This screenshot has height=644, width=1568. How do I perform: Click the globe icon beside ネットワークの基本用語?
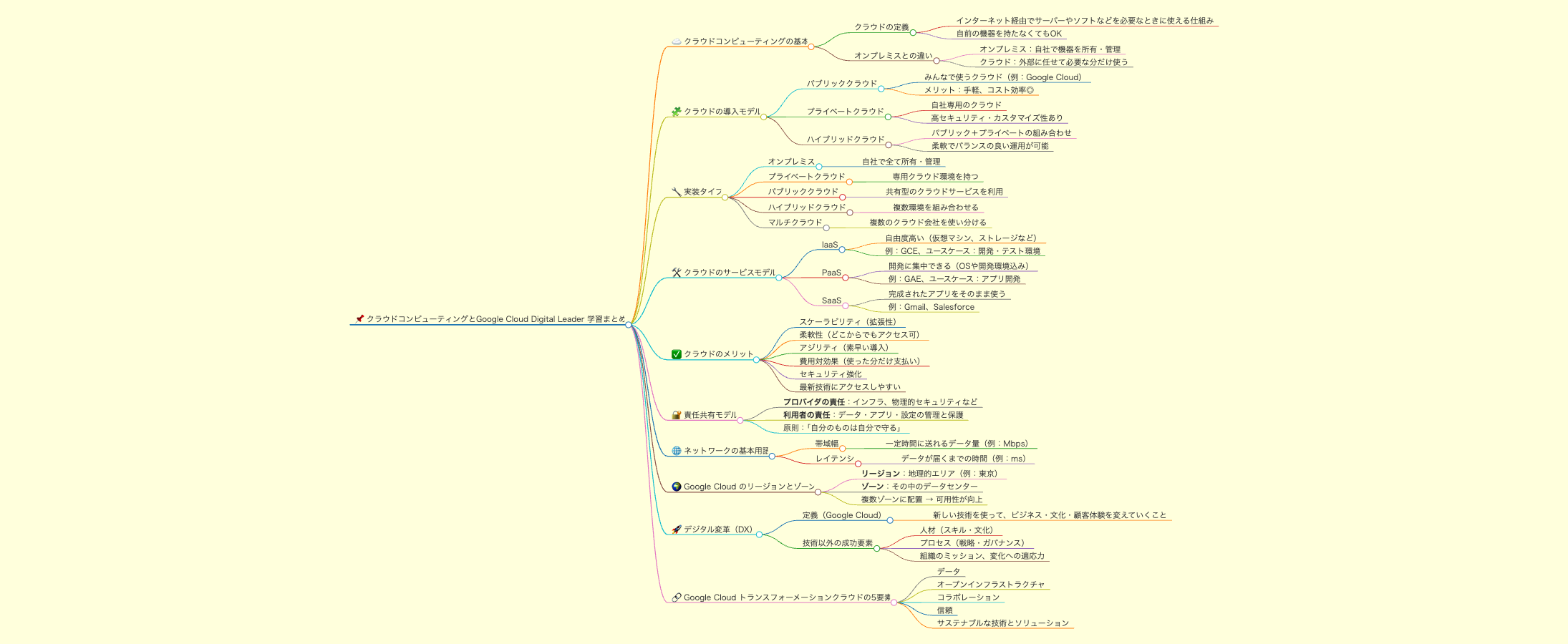coord(677,451)
